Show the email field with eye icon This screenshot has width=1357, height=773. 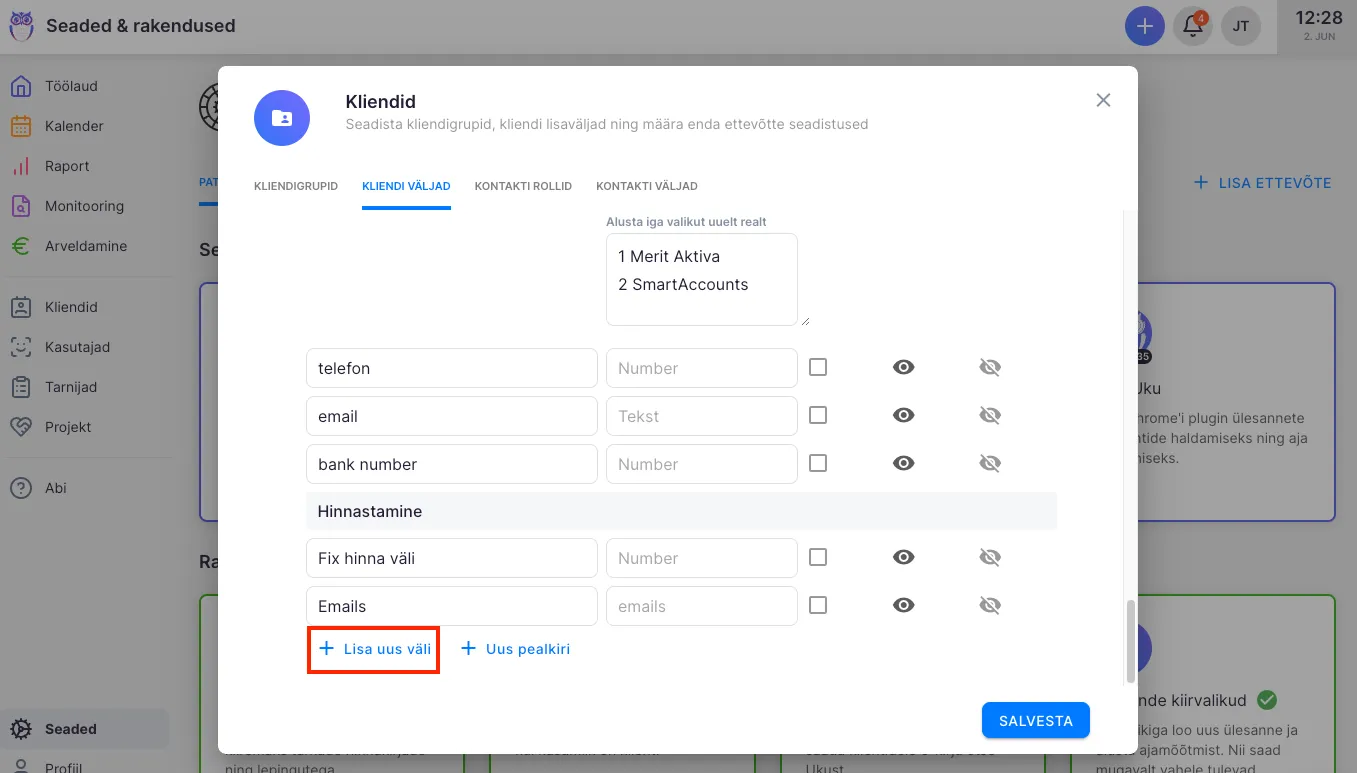(903, 416)
